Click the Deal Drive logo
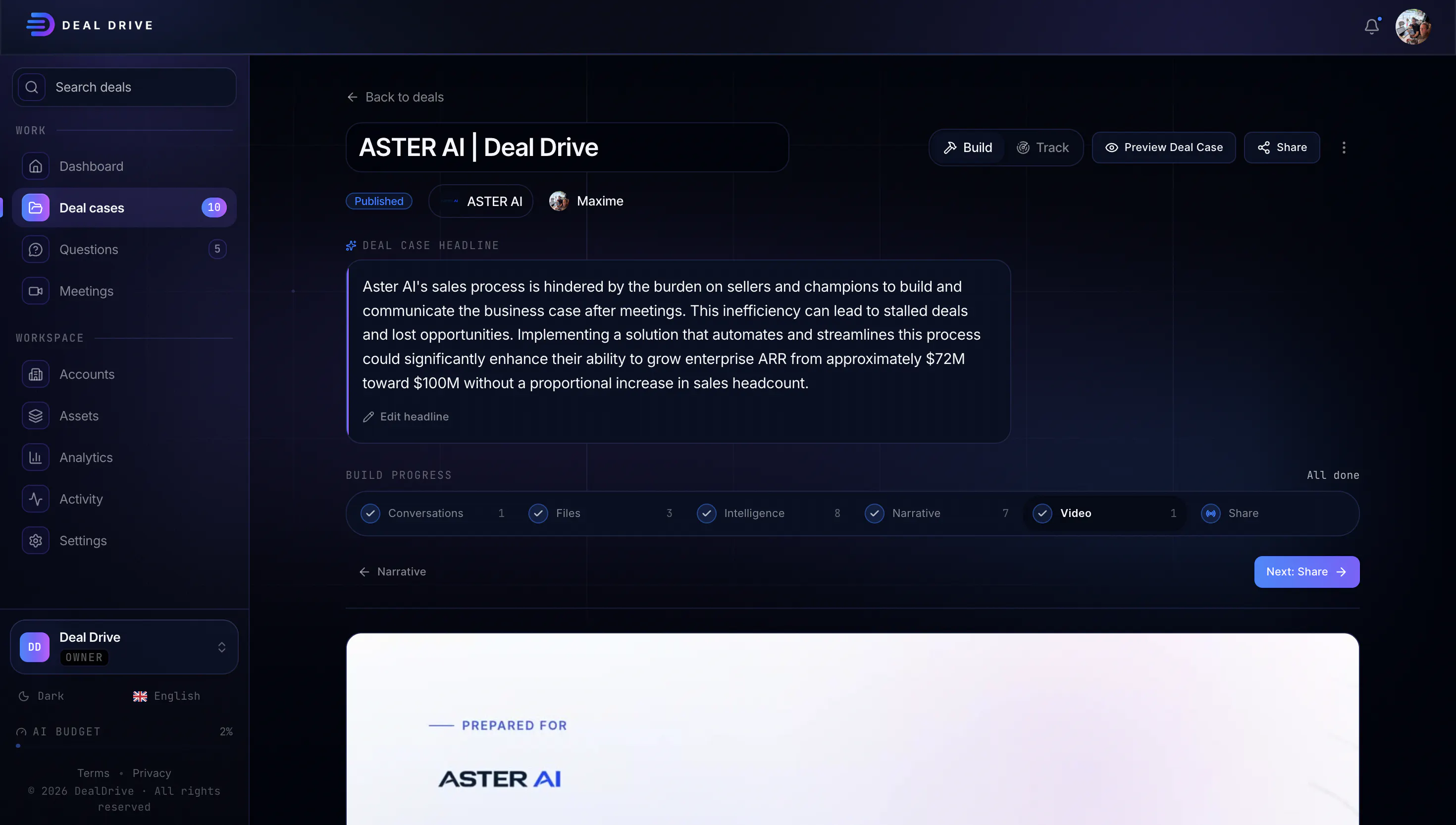 pos(90,25)
